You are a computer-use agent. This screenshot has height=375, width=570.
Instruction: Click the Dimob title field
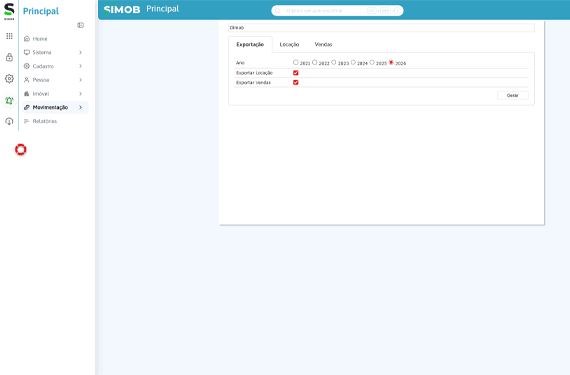coord(381,28)
